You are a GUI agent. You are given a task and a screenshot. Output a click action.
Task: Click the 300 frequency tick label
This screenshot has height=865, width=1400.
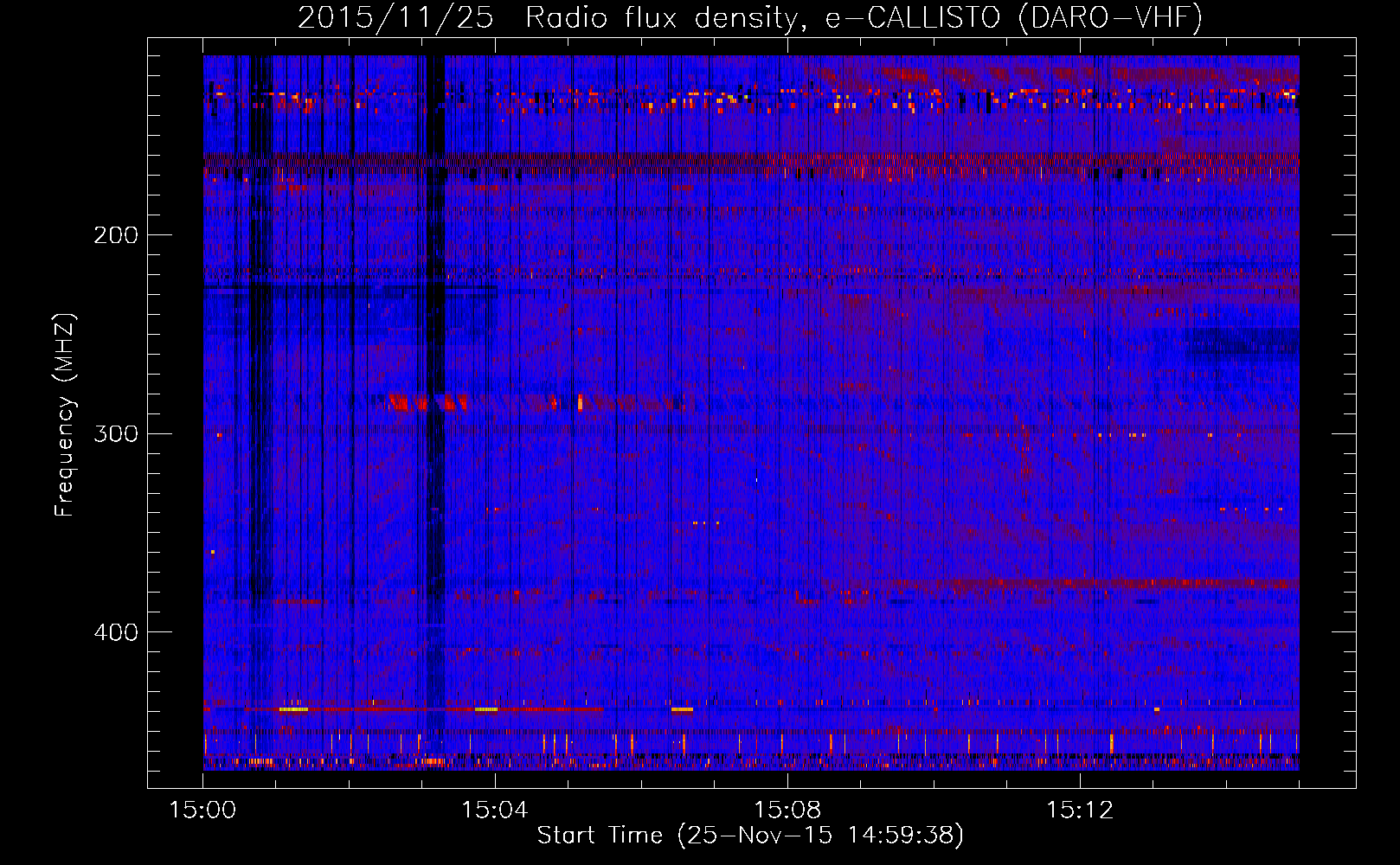(x=116, y=433)
